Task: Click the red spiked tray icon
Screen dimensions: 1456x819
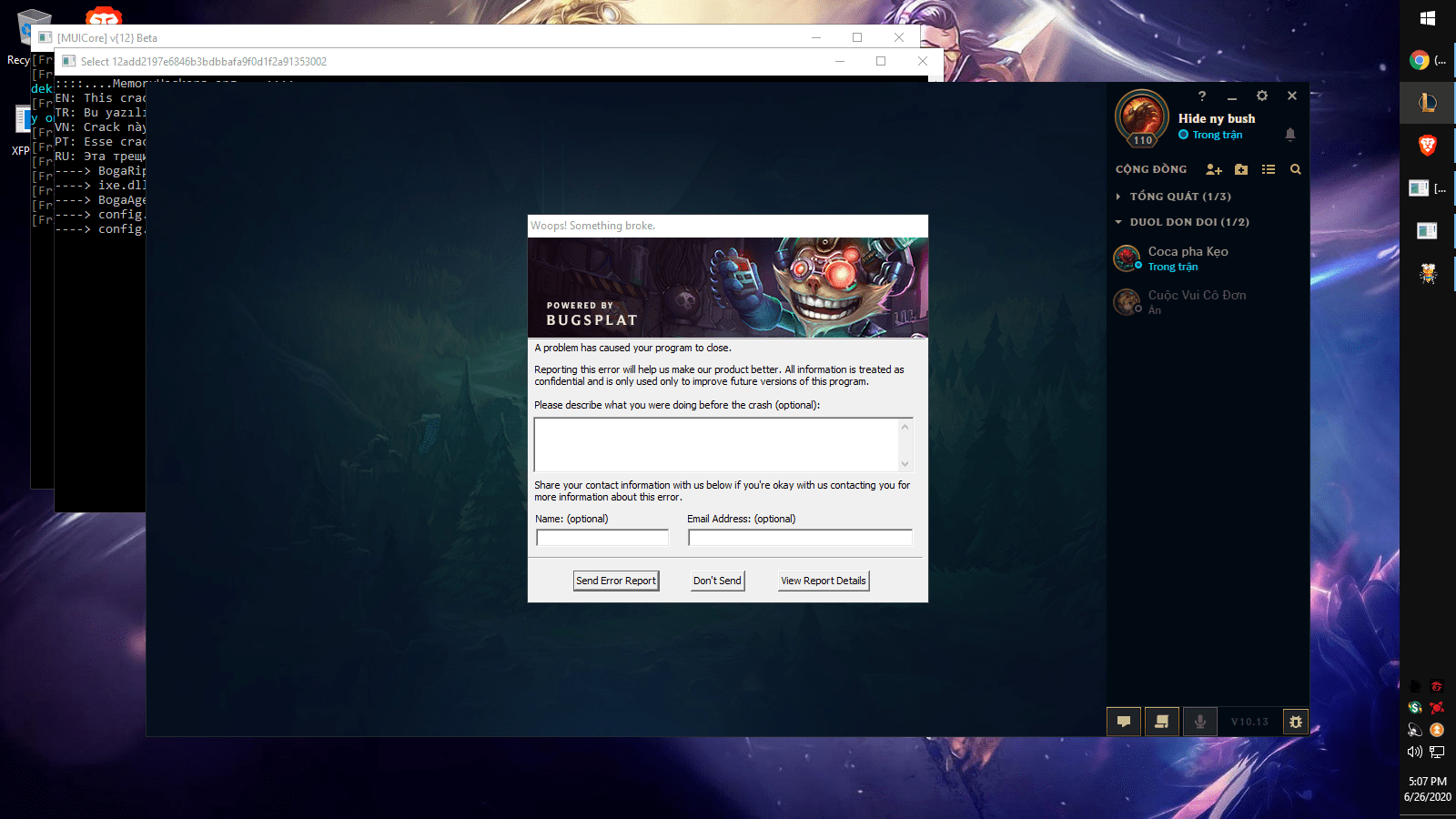Action: pos(1437,707)
